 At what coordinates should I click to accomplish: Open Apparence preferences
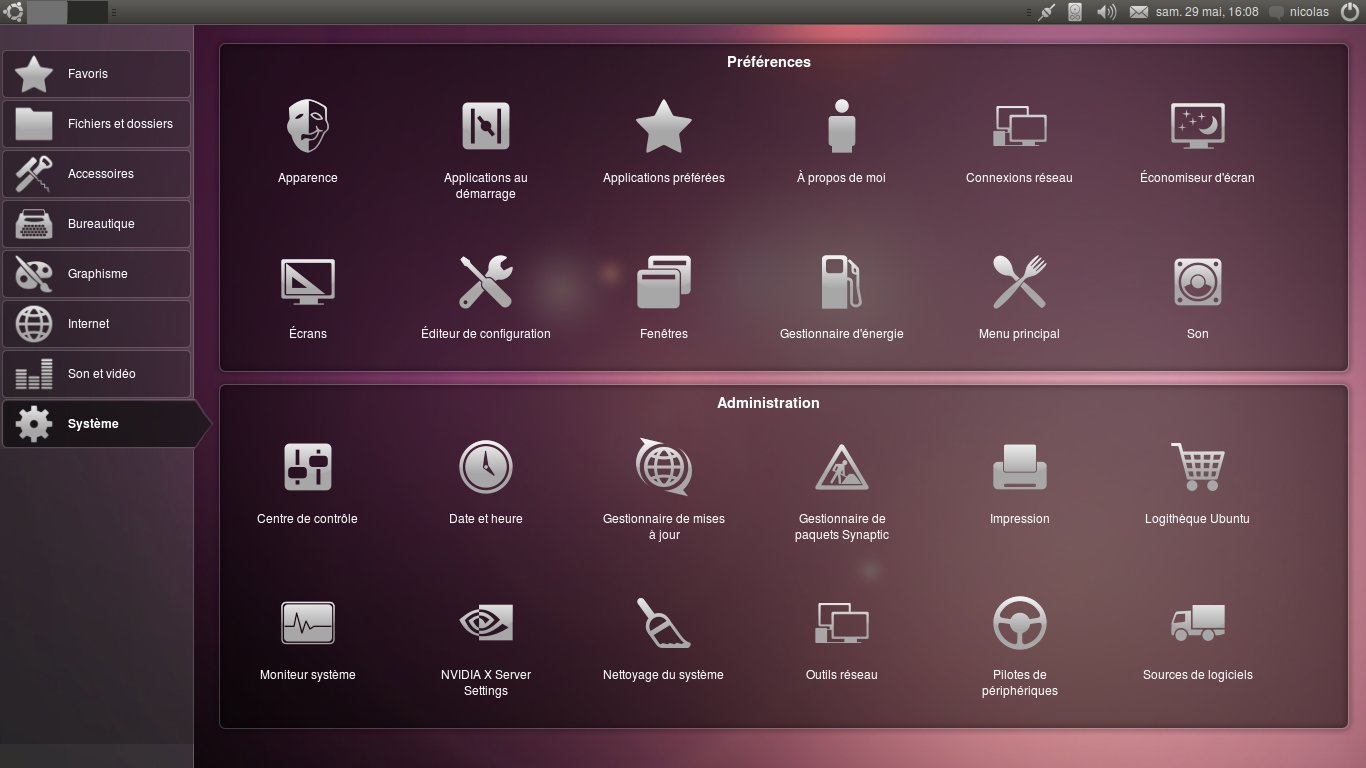(x=308, y=142)
